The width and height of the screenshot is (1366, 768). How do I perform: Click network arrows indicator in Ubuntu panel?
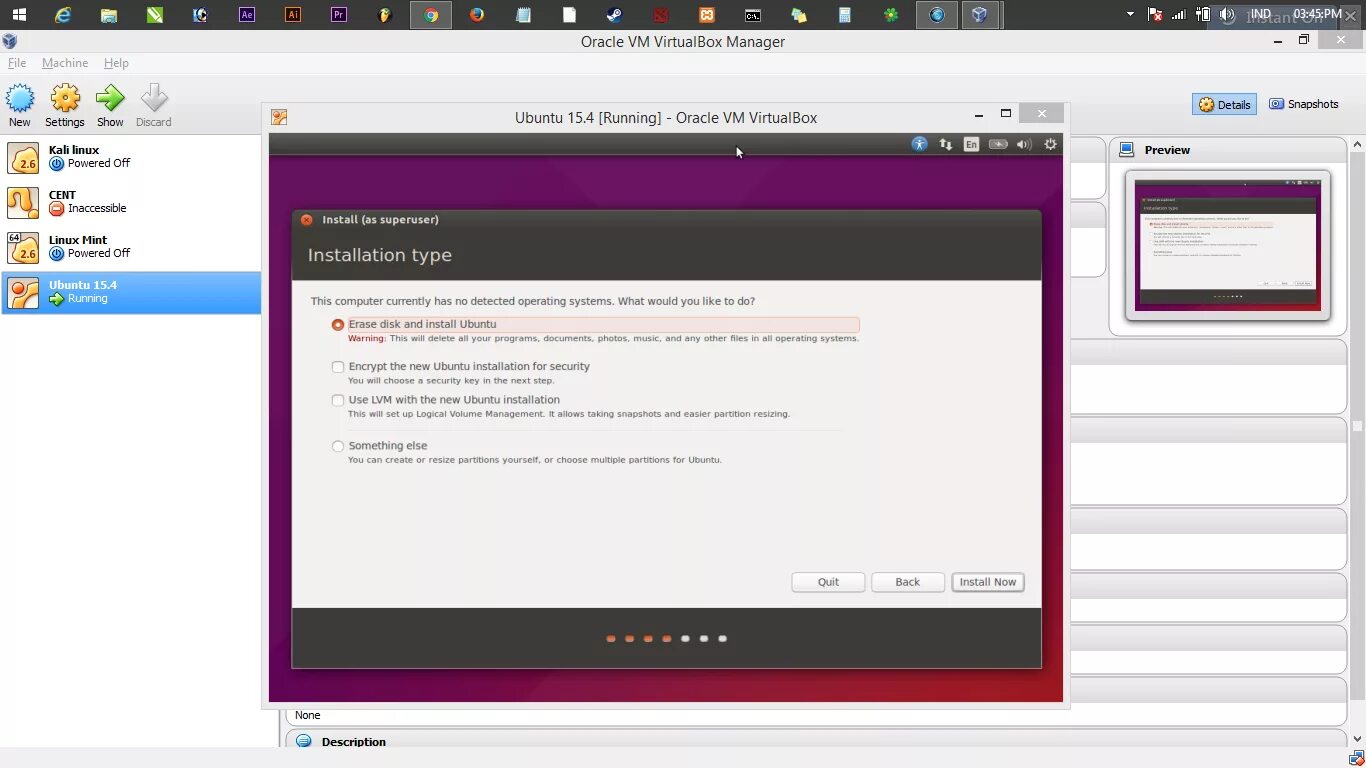(x=946, y=144)
